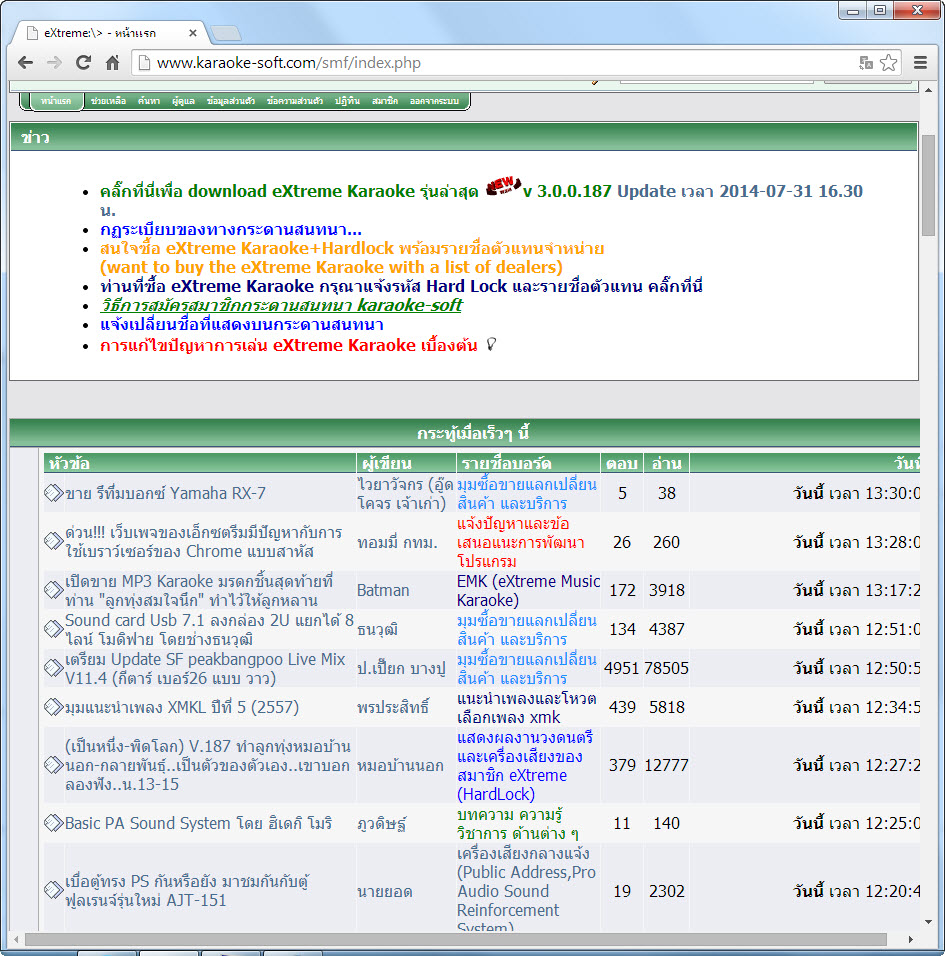Screen dimensions: 945x956
Task: Click the vertical scrollbar thumb
Action: pos(929,185)
